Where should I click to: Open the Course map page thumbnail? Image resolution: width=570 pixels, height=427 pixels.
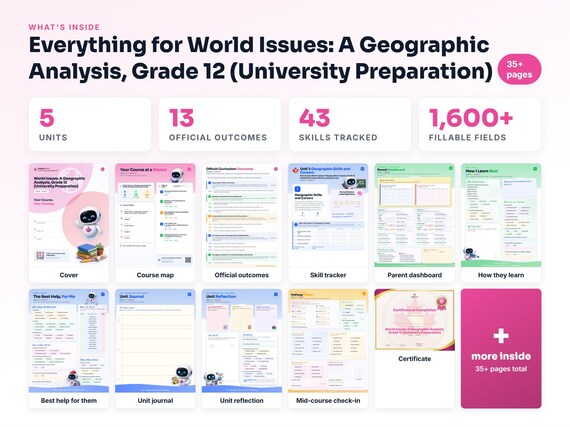click(x=155, y=215)
